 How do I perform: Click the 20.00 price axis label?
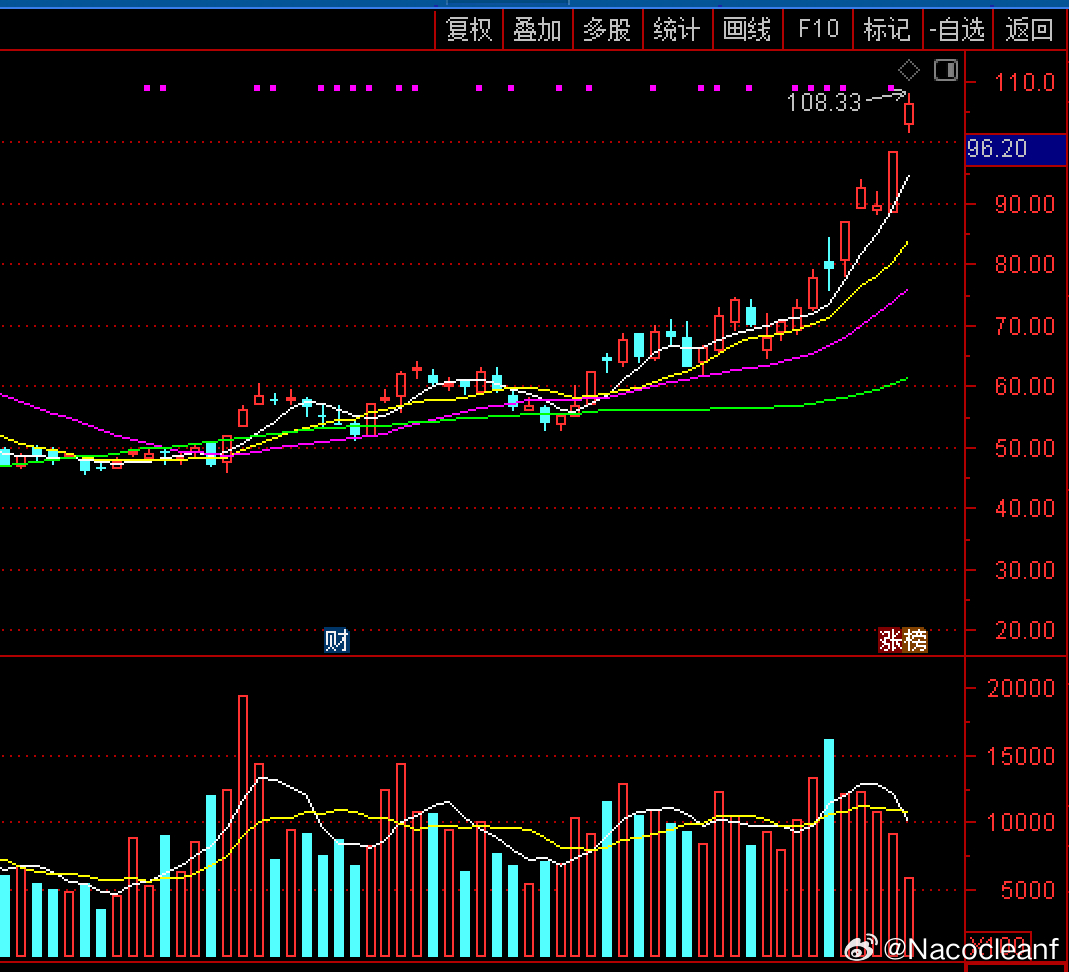pyautogui.click(x=1025, y=630)
